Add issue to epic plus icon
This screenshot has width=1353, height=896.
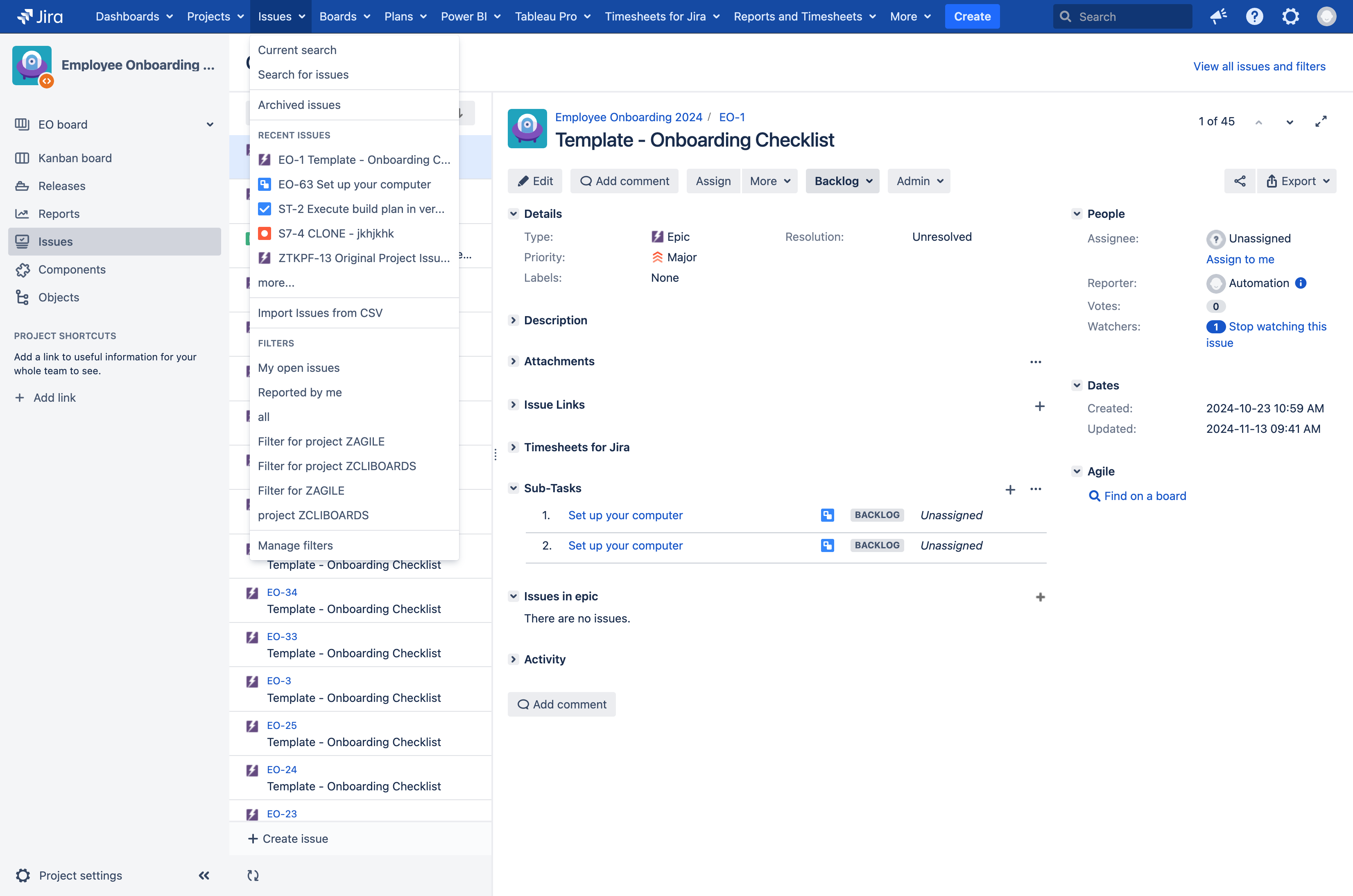click(1040, 597)
